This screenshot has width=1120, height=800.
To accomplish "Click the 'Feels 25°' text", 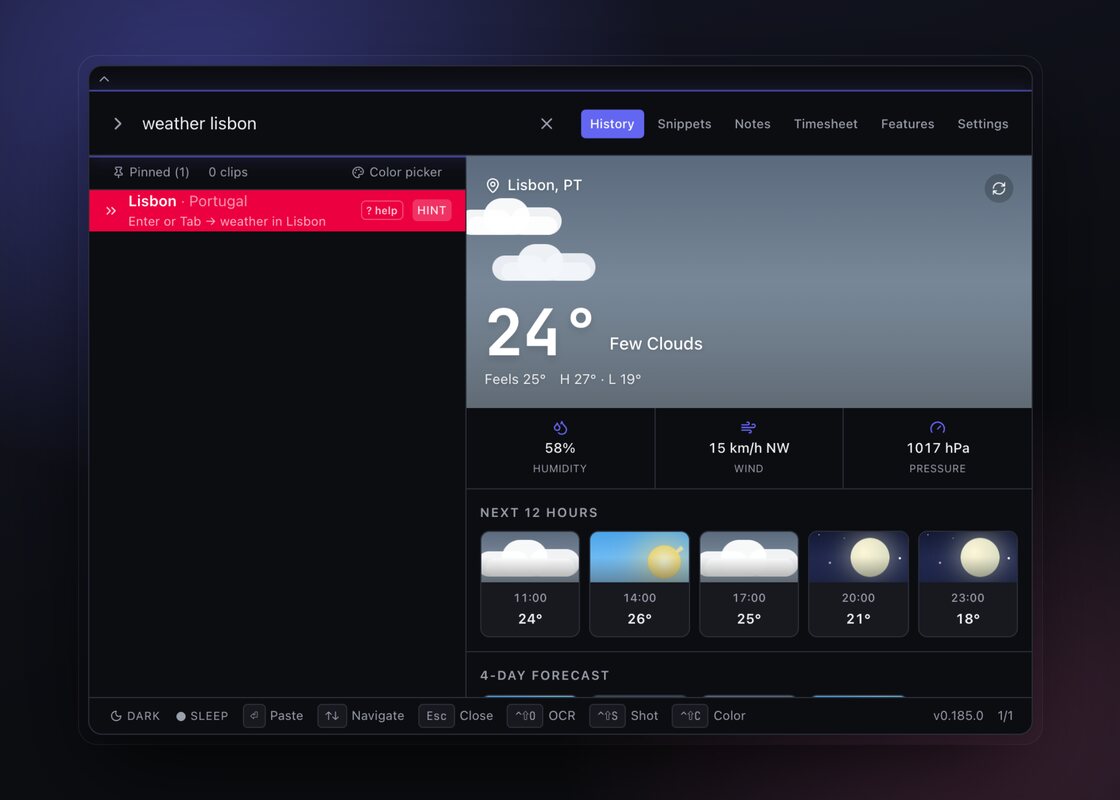I will pos(515,379).
